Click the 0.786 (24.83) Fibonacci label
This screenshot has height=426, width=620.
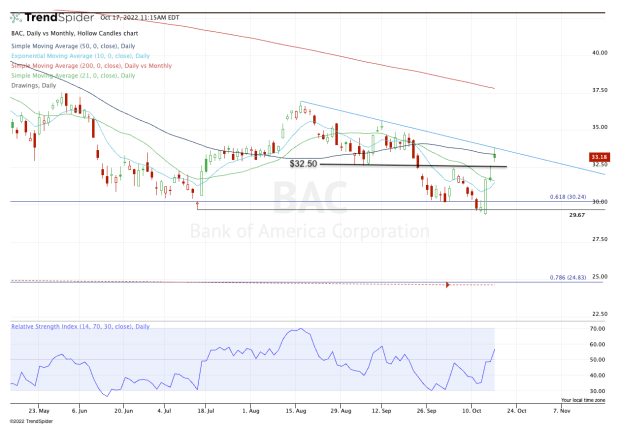point(568,277)
